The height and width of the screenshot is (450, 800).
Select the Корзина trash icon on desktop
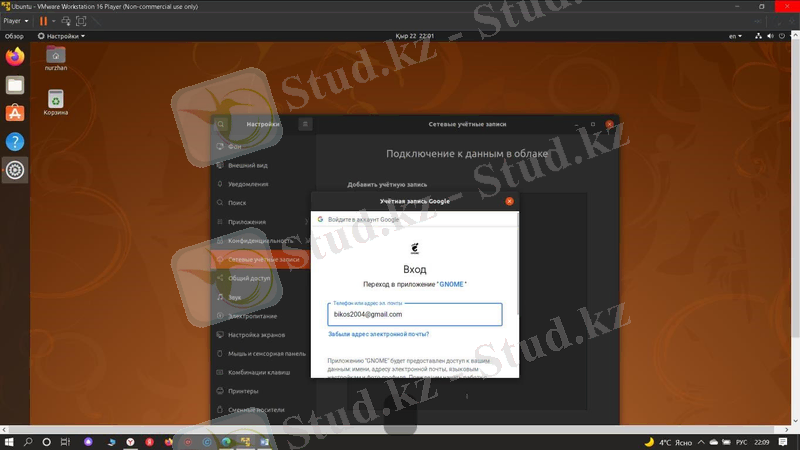(56, 102)
